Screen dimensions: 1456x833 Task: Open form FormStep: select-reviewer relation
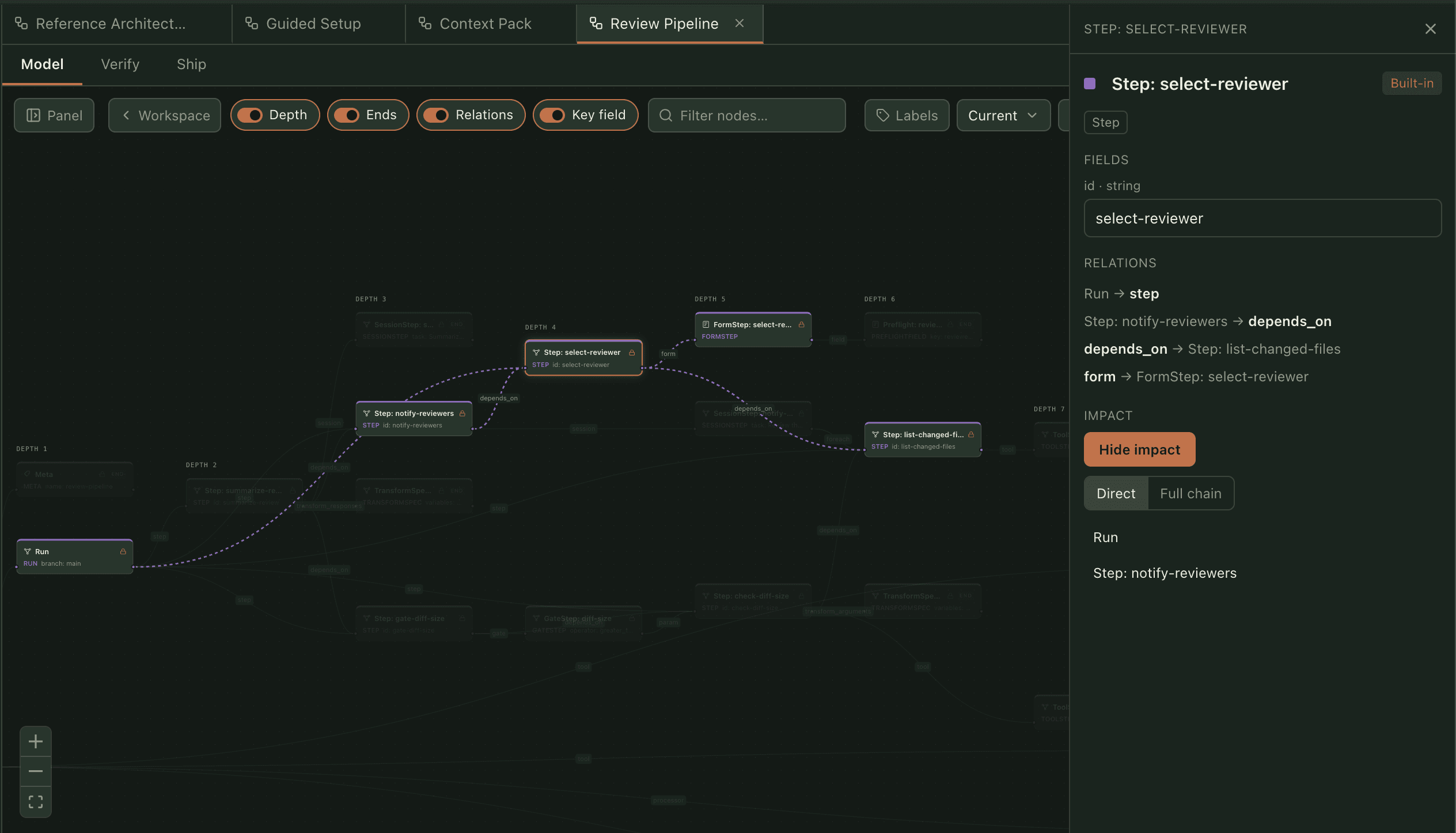[x=1196, y=377]
